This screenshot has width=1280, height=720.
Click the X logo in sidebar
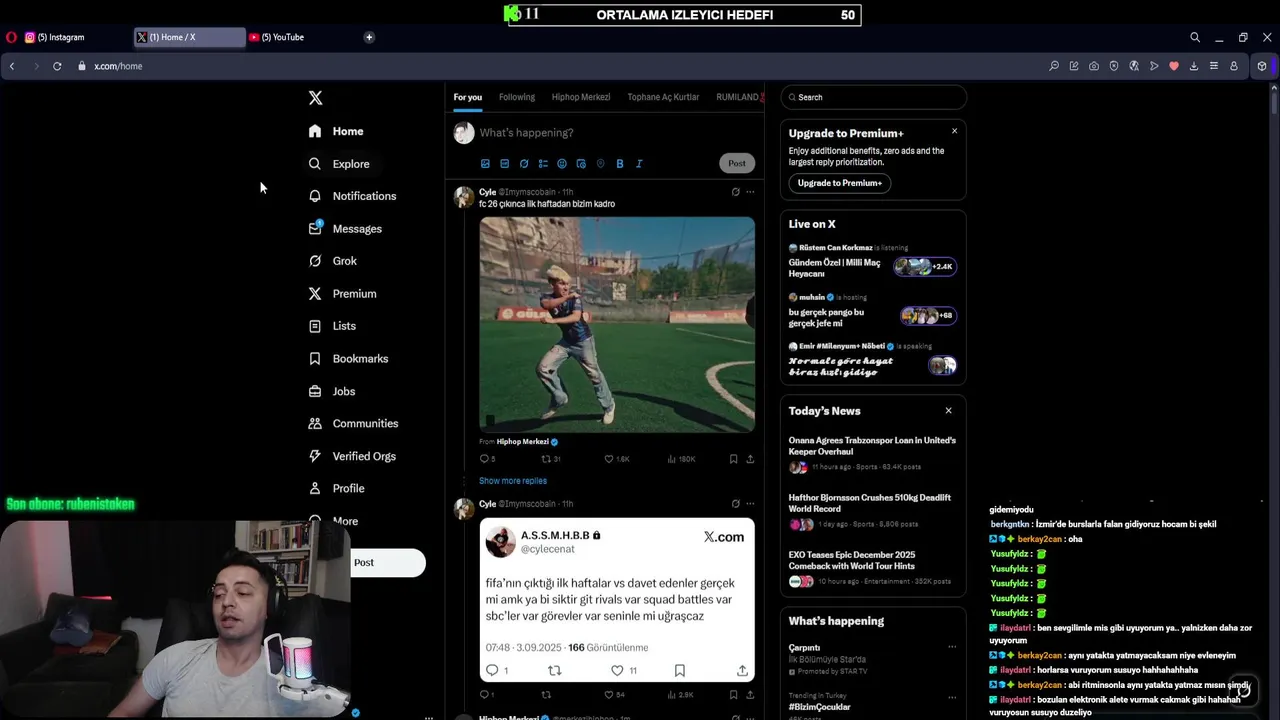(315, 98)
